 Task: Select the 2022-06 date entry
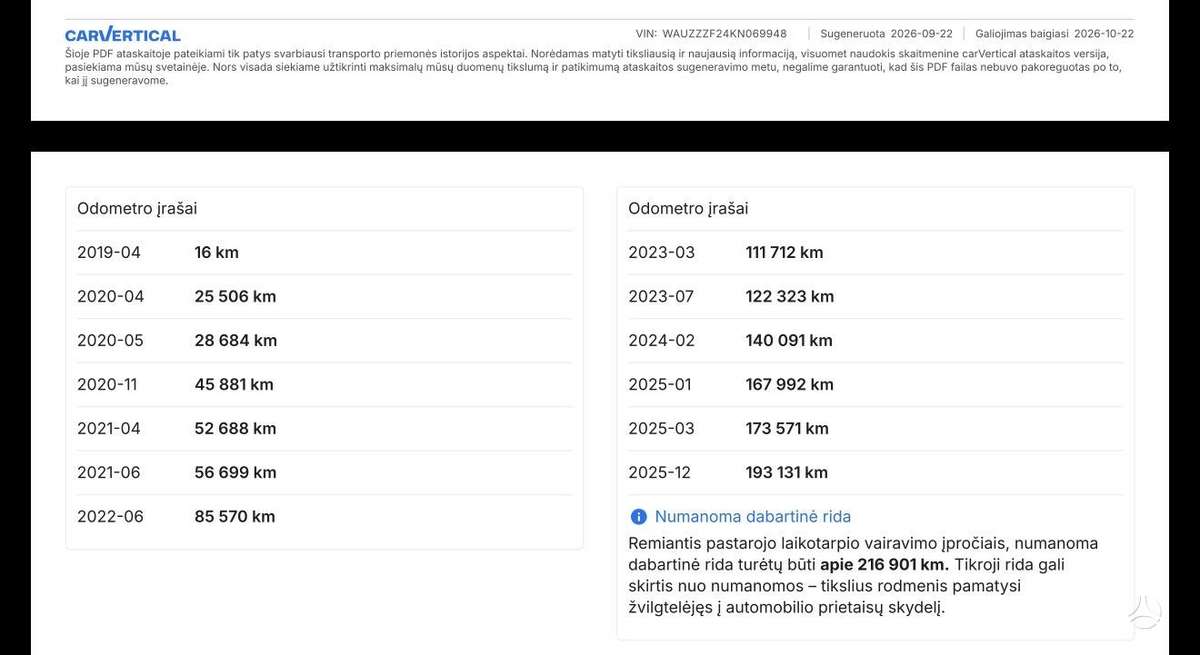click(x=110, y=517)
